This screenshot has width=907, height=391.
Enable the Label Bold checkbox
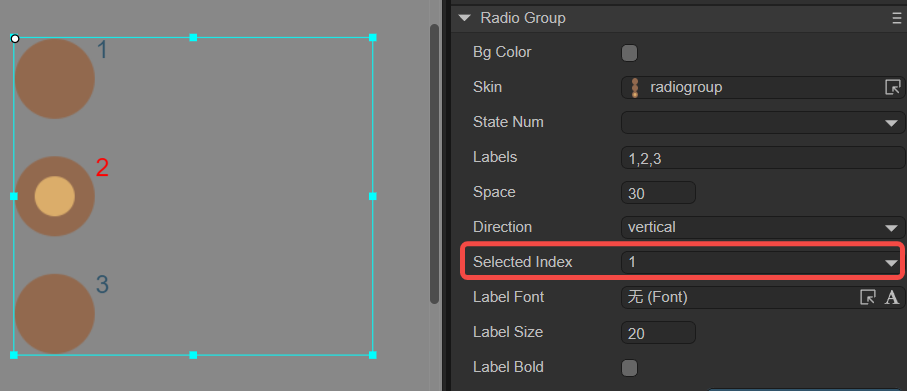pyautogui.click(x=629, y=368)
